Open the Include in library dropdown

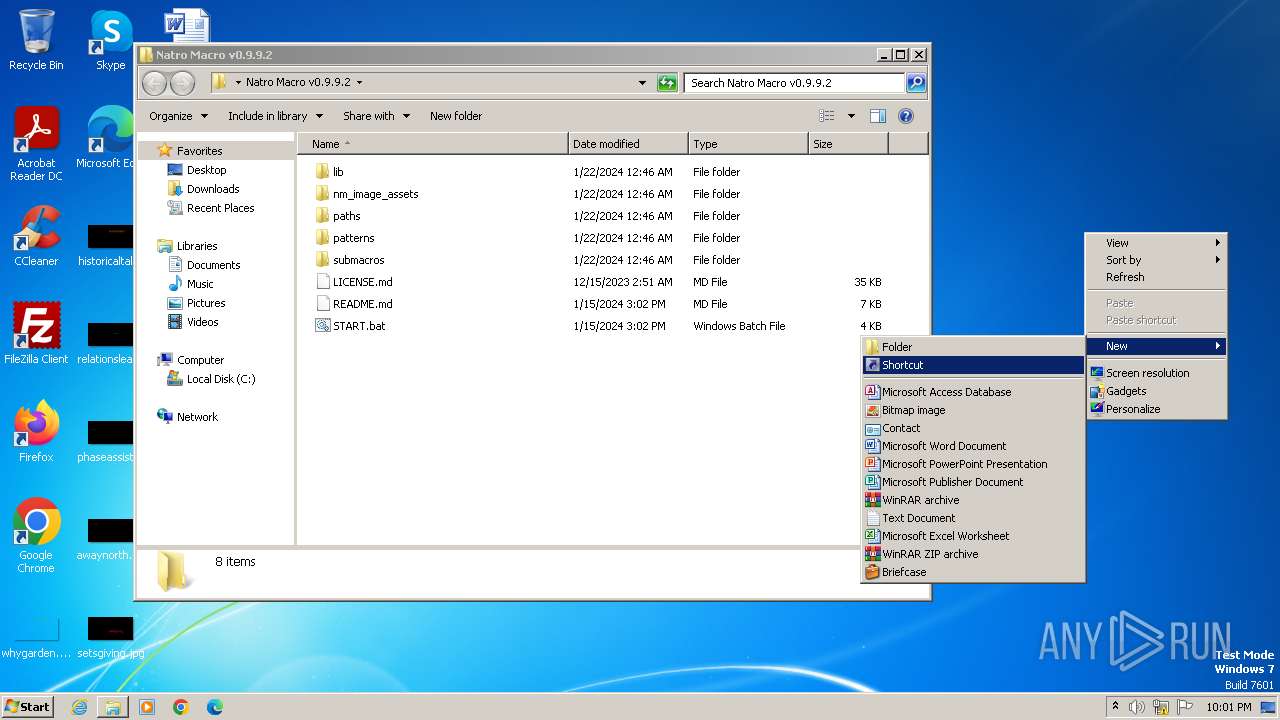coord(275,116)
